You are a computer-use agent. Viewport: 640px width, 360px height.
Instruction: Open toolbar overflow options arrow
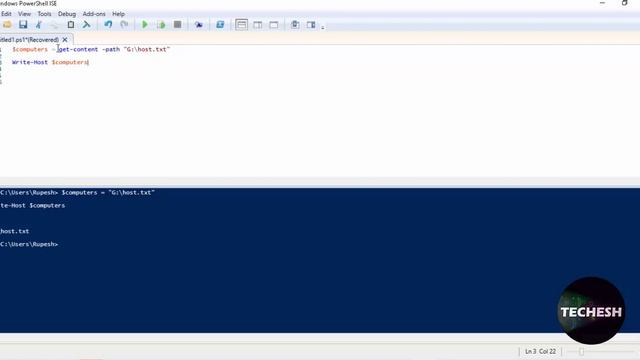tap(322, 27)
